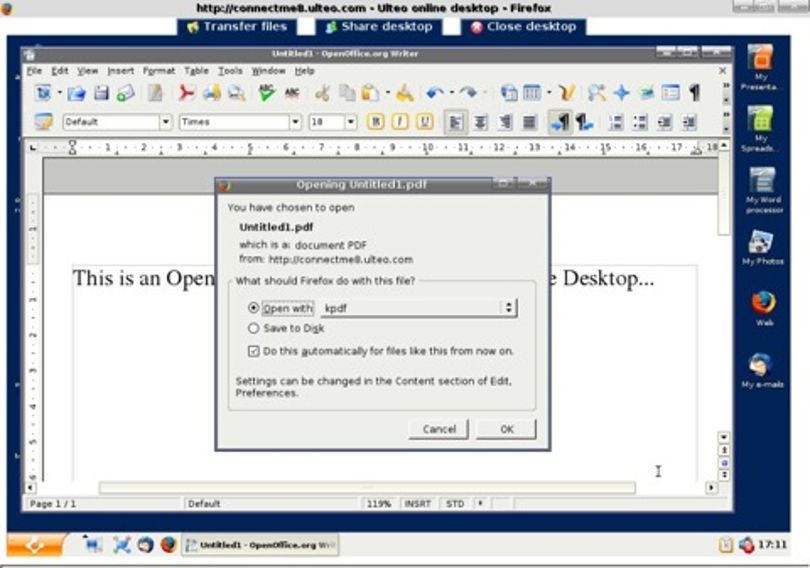Select the 'Save to Disk' radio button
The height and width of the screenshot is (568, 810).
(x=253, y=328)
